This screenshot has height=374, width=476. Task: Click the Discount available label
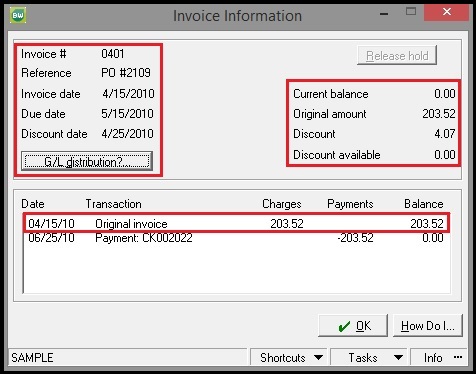point(337,155)
